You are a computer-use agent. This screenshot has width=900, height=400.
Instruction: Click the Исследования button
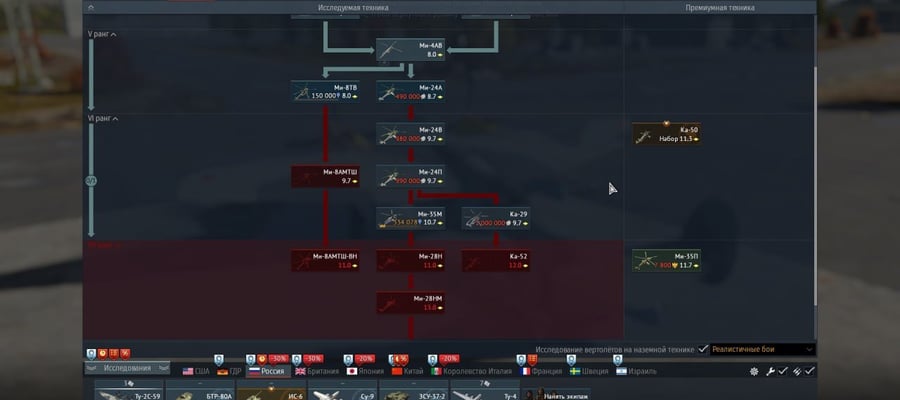click(127, 368)
